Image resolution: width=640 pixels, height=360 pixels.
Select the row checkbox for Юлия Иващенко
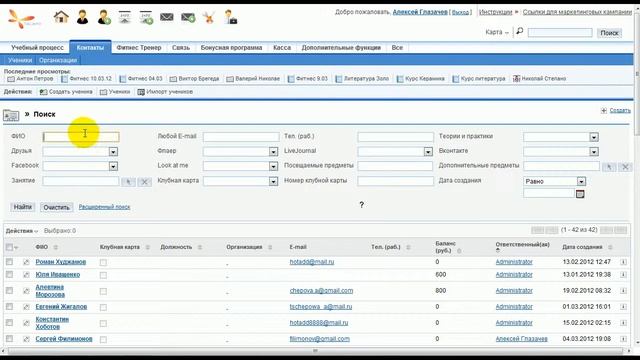[9, 275]
